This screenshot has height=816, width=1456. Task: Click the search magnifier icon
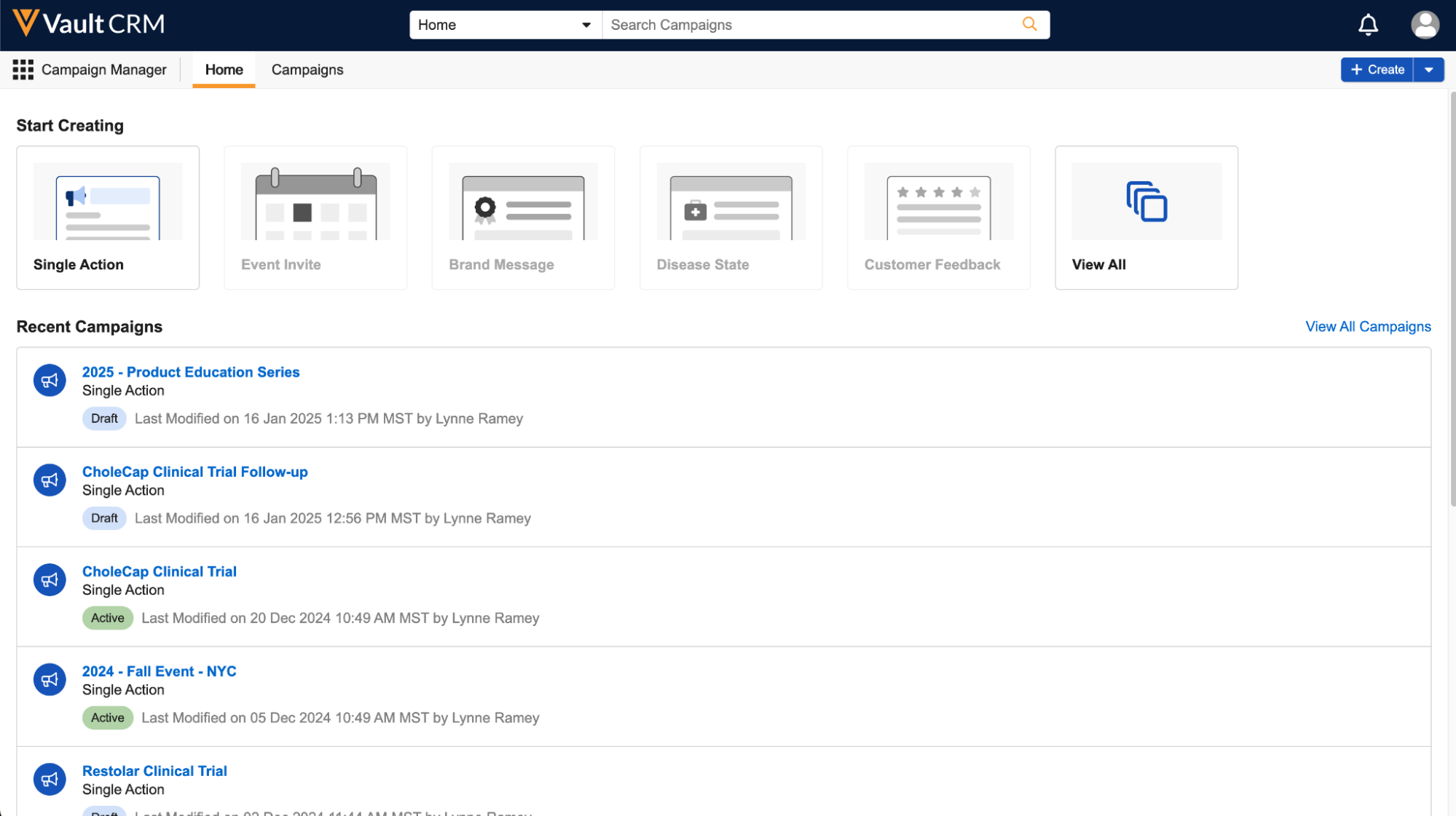click(1029, 25)
